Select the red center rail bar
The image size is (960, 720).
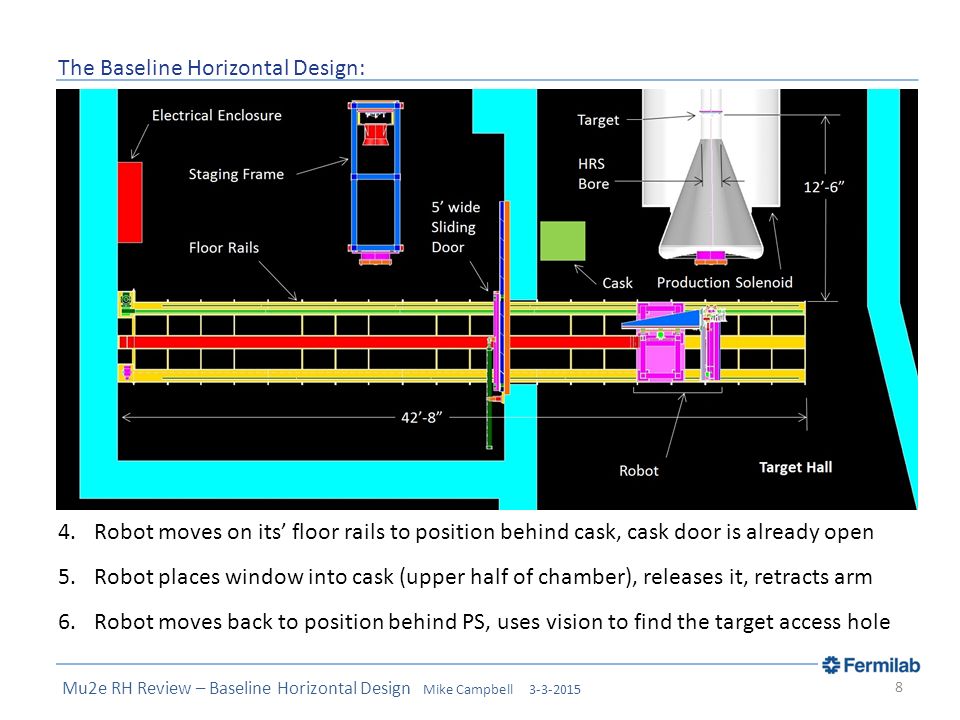(x=377, y=342)
